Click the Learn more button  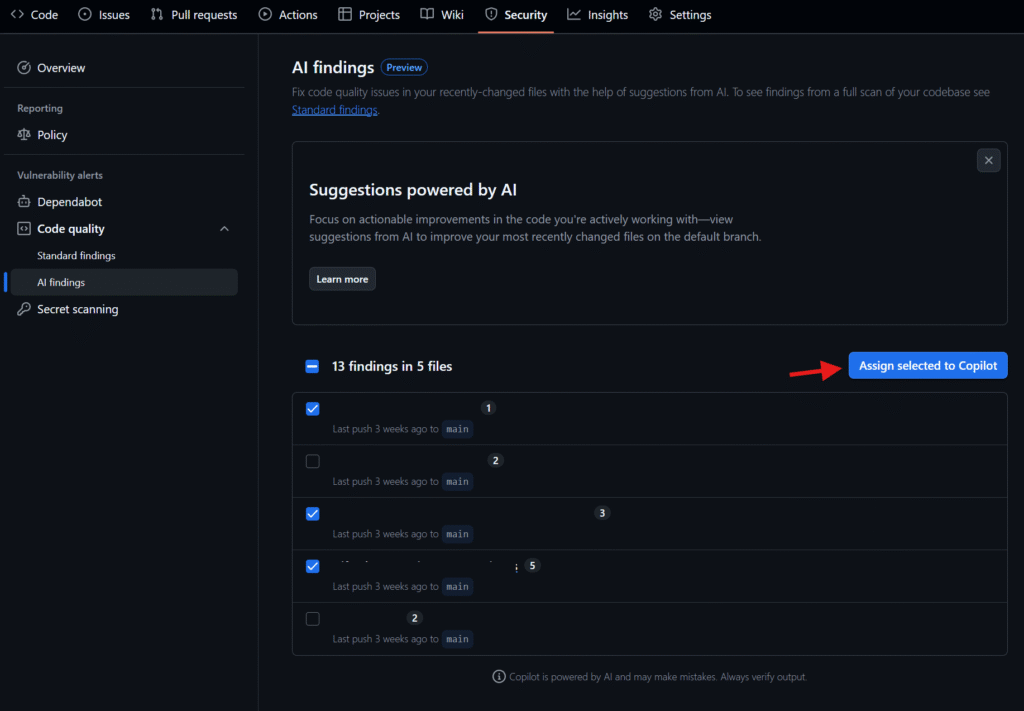click(342, 280)
